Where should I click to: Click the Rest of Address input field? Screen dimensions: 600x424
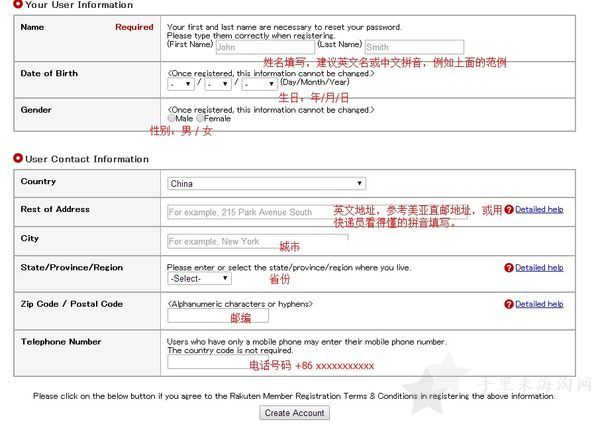pos(317,212)
